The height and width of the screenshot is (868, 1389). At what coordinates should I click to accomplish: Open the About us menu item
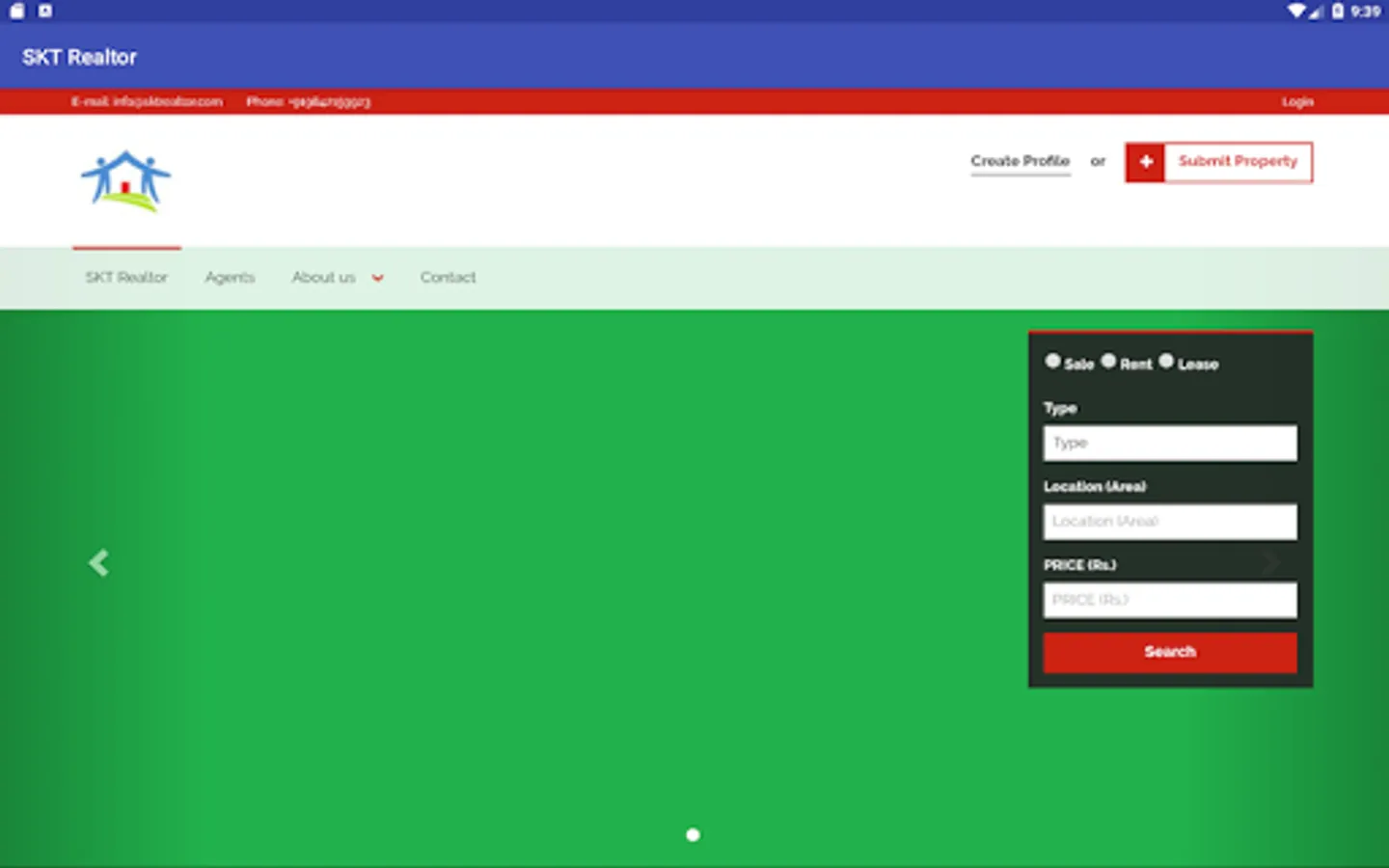324,278
